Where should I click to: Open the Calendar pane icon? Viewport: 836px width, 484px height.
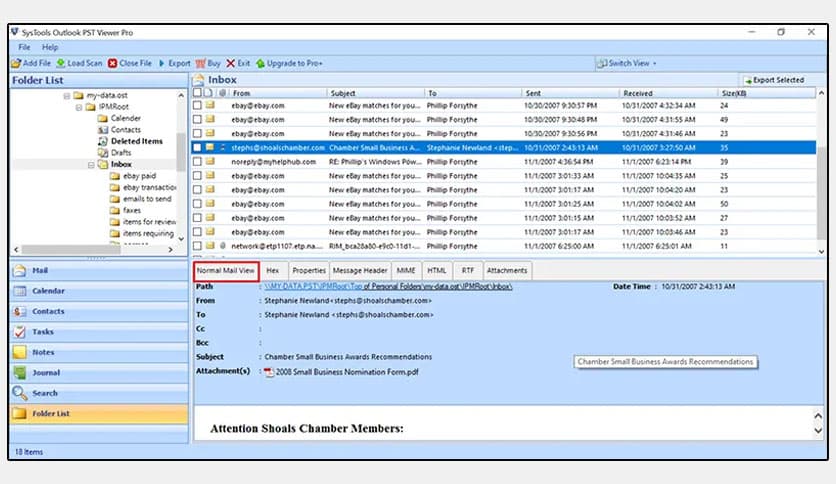tap(20, 291)
